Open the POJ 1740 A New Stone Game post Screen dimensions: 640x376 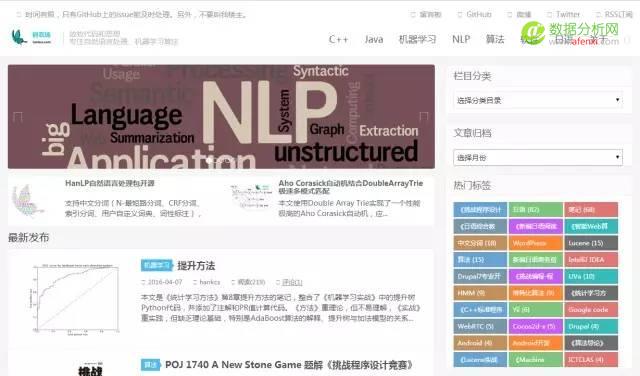[289, 365]
